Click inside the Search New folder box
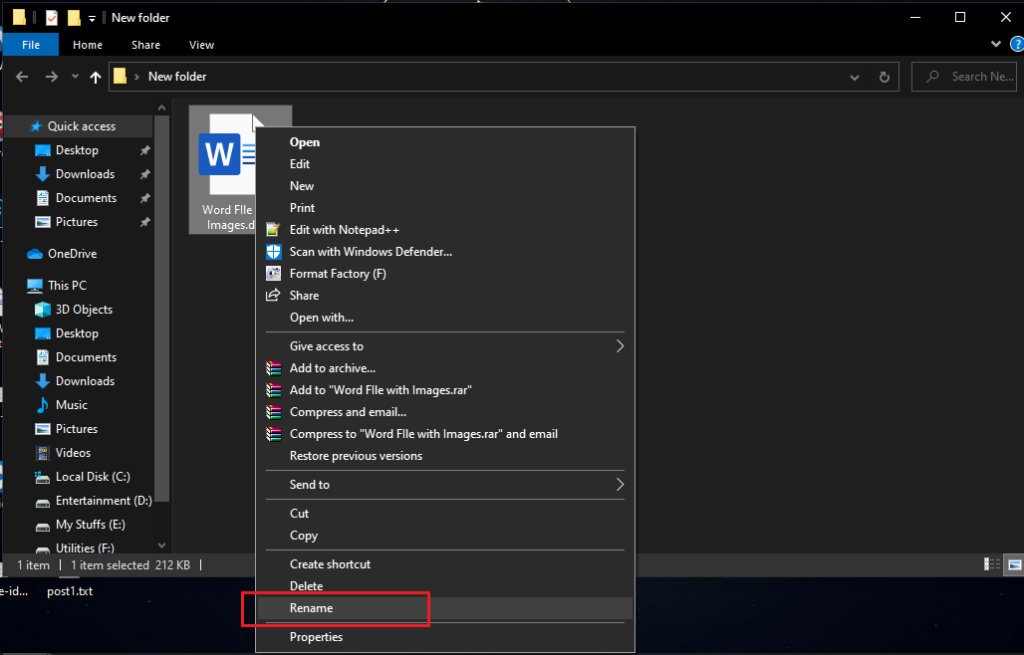Screen dimensions: 1024x655 [975, 76]
